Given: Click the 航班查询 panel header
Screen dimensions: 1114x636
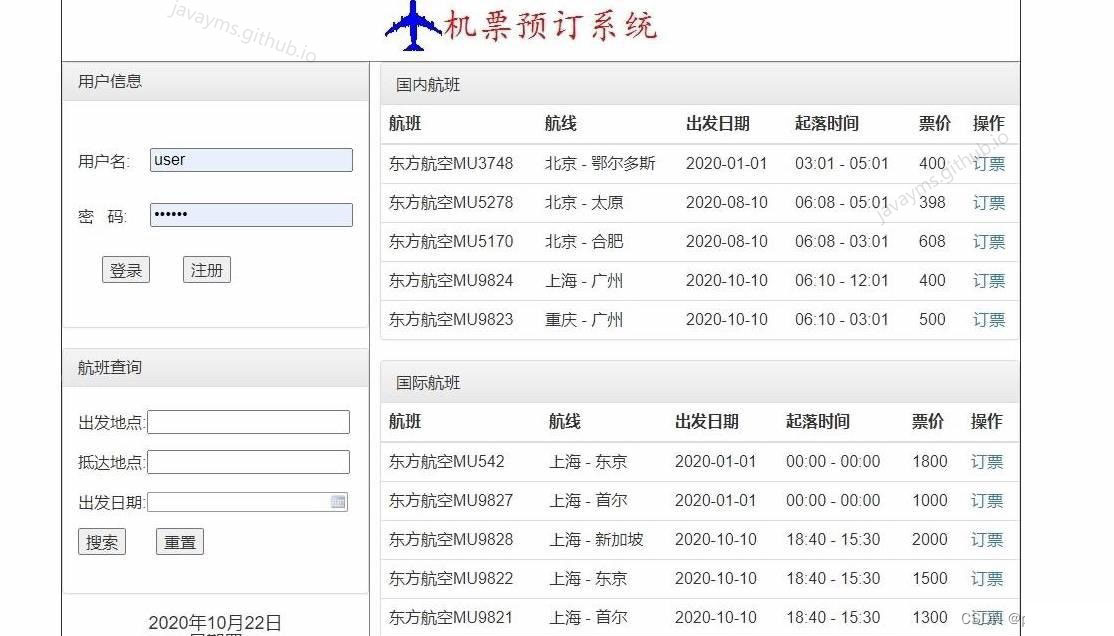Looking at the screenshot, I should click(x=215, y=368).
